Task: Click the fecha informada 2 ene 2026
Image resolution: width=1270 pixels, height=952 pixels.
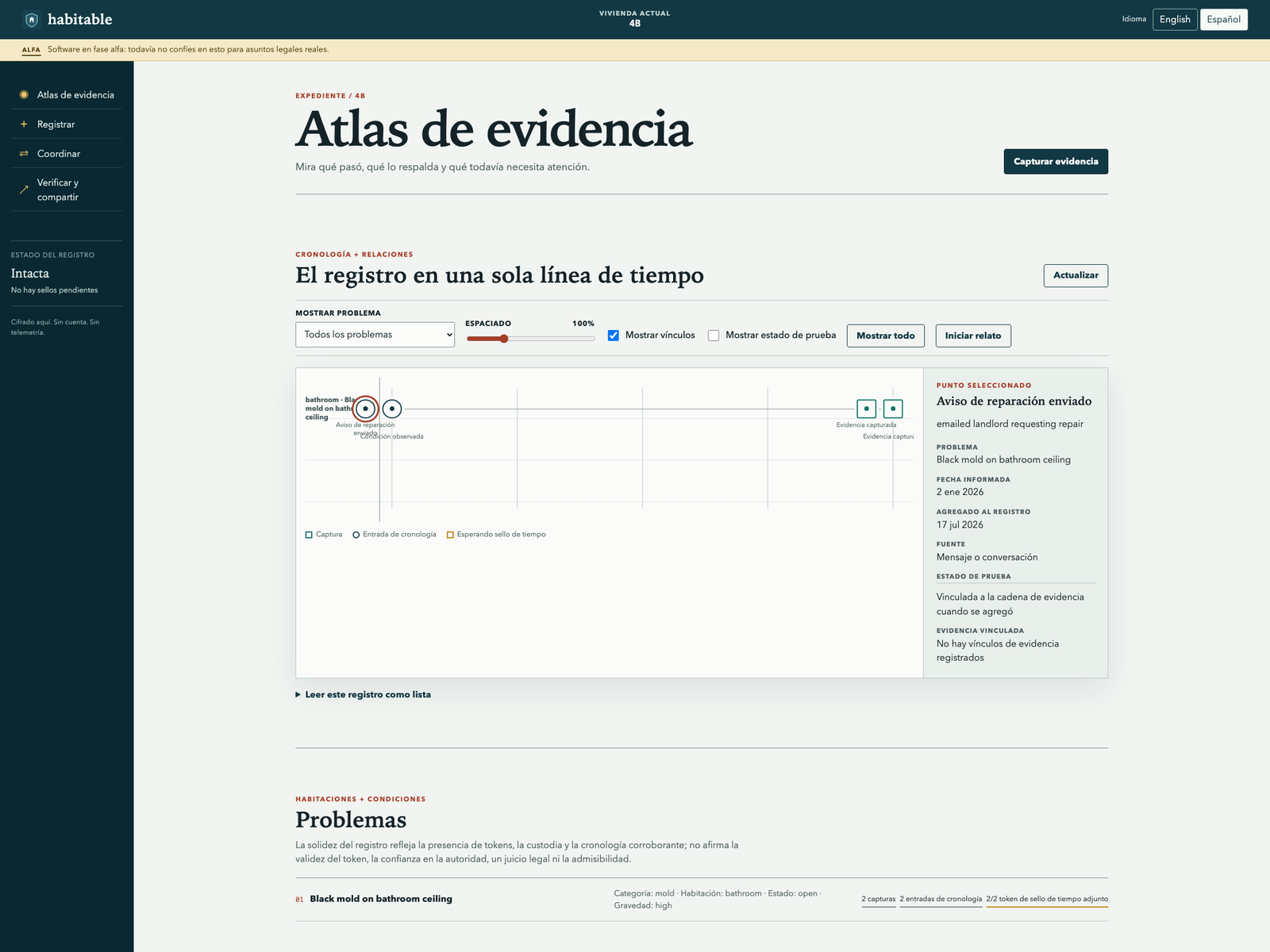Action: tap(960, 492)
